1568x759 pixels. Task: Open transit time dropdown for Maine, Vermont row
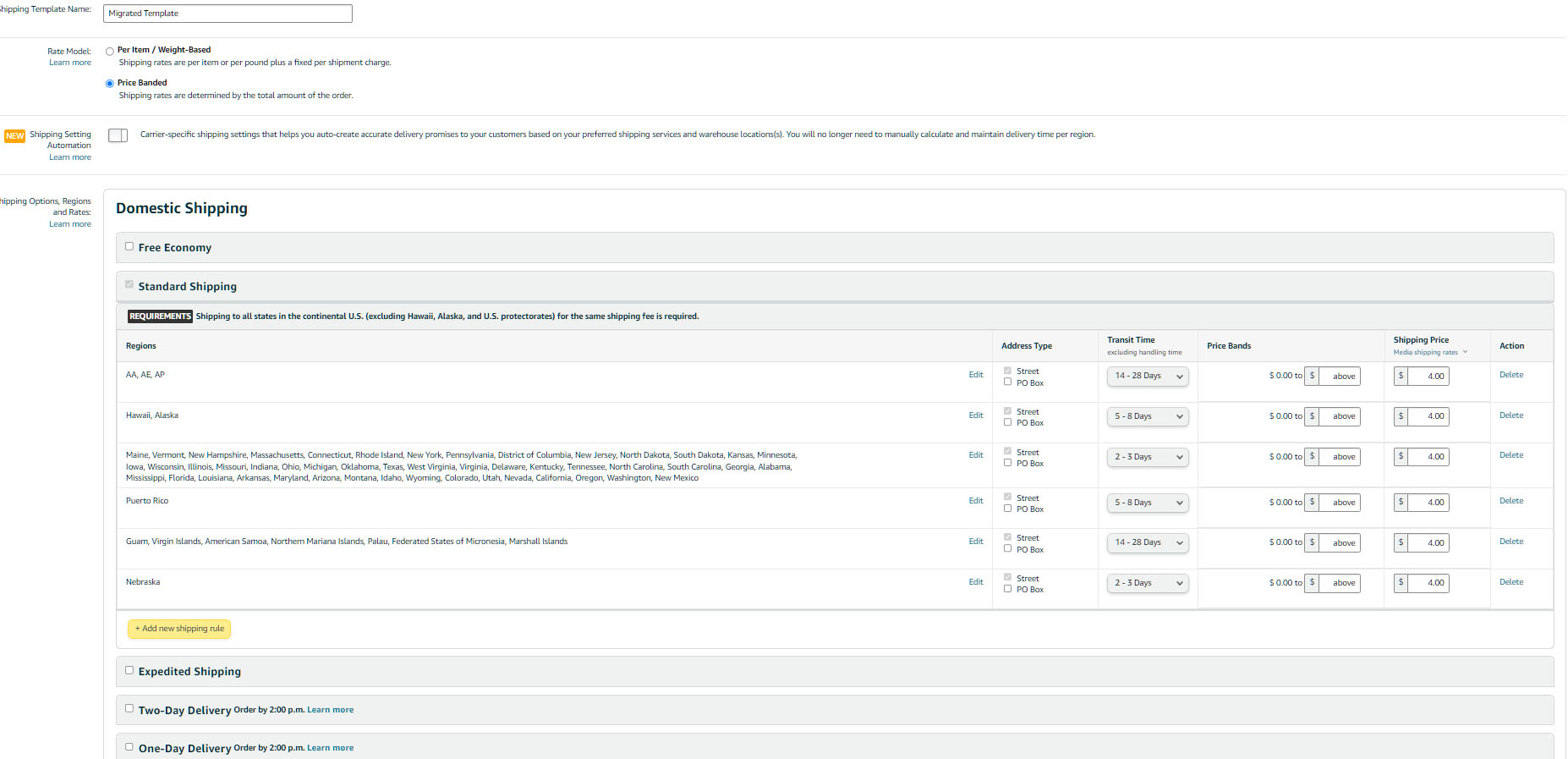coord(1148,457)
